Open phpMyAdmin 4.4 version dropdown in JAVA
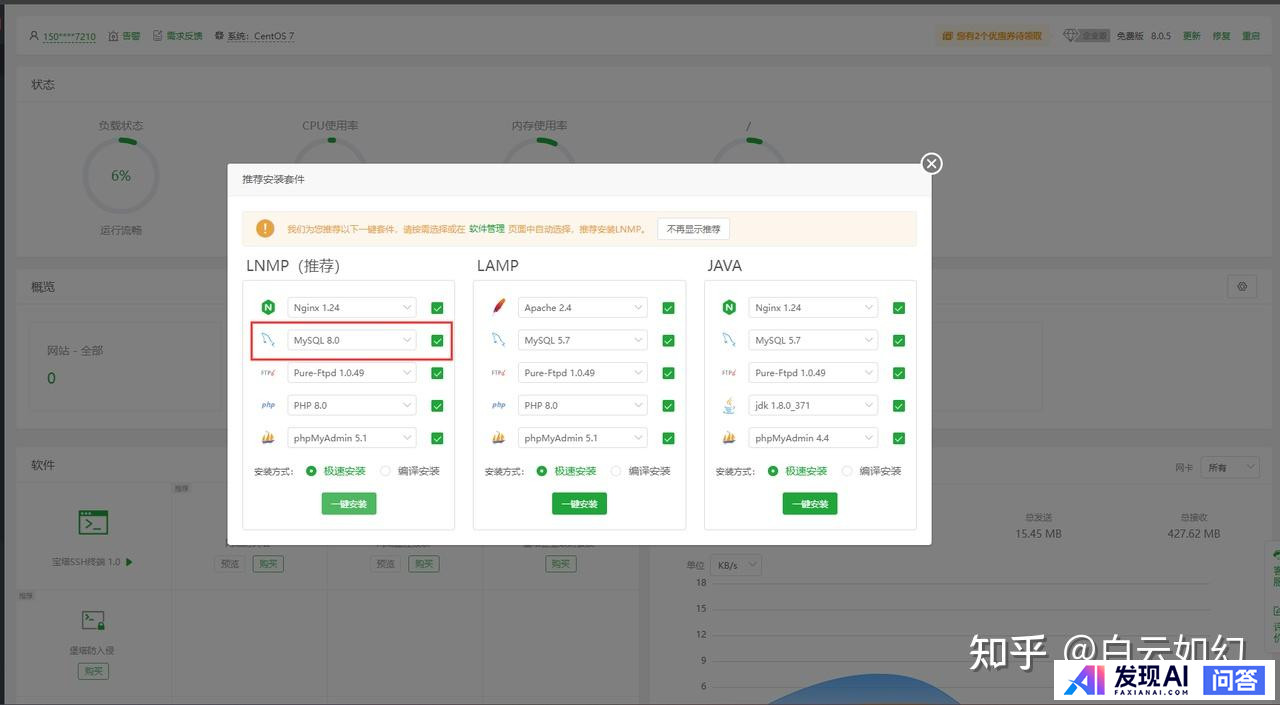This screenshot has width=1280, height=705. [x=813, y=438]
